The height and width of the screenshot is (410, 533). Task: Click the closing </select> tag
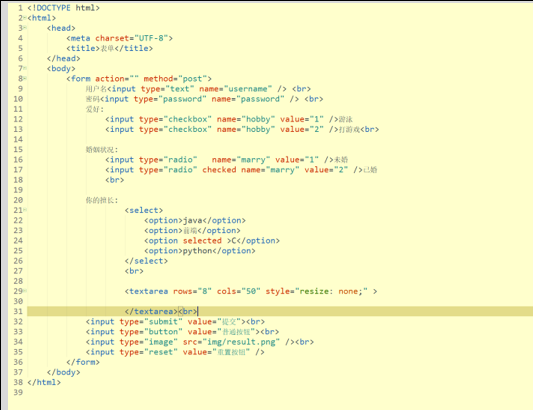pos(146,261)
